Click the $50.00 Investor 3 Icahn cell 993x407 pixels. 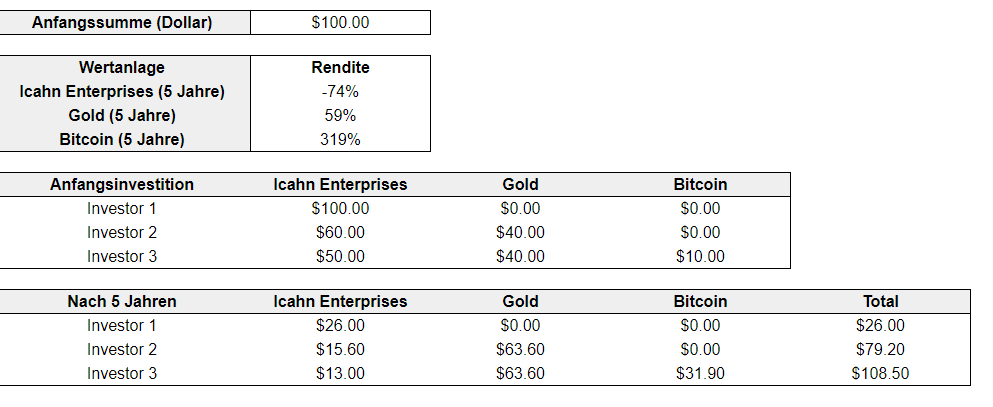340,257
